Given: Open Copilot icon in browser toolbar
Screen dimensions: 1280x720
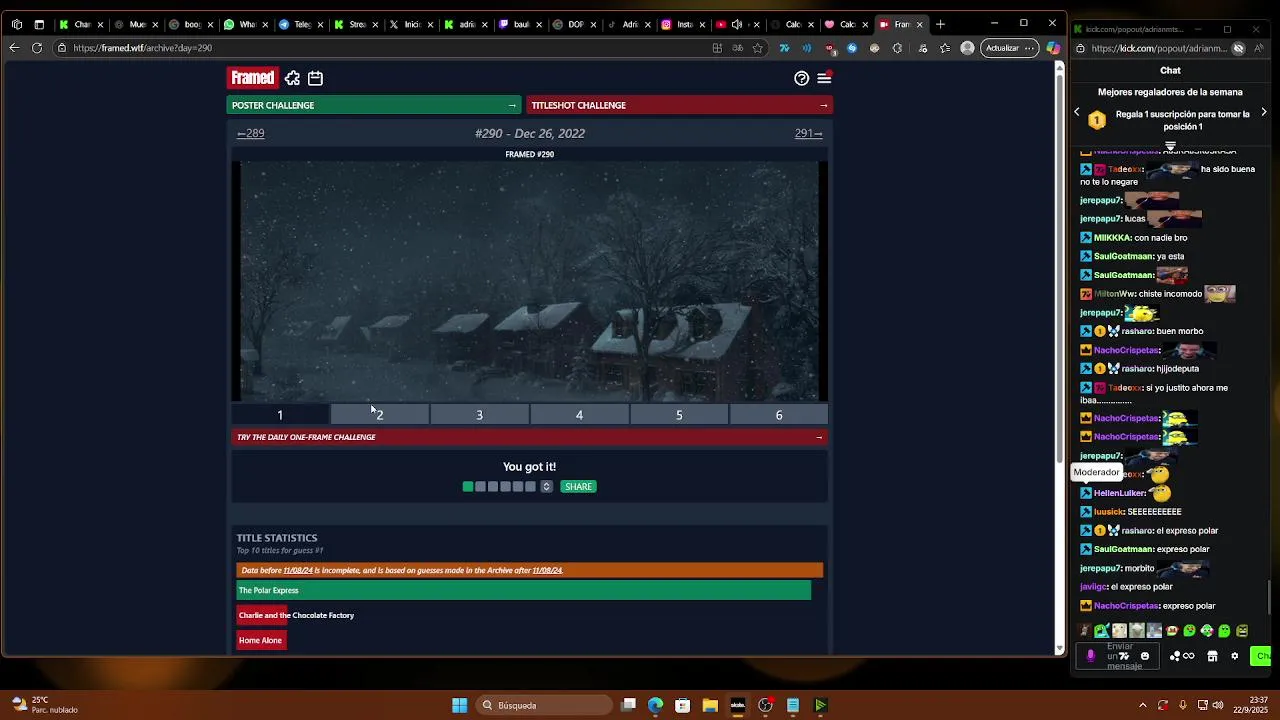Looking at the screenshot, I should tap(1053, 48).
